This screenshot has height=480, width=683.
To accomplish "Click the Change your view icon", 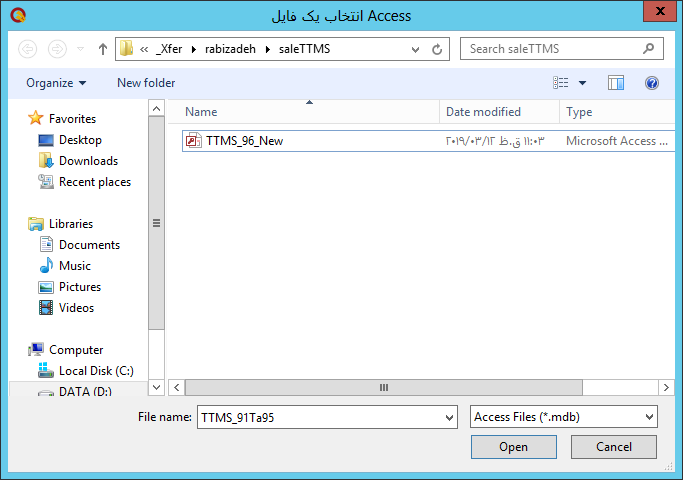I will click(561, 83).
